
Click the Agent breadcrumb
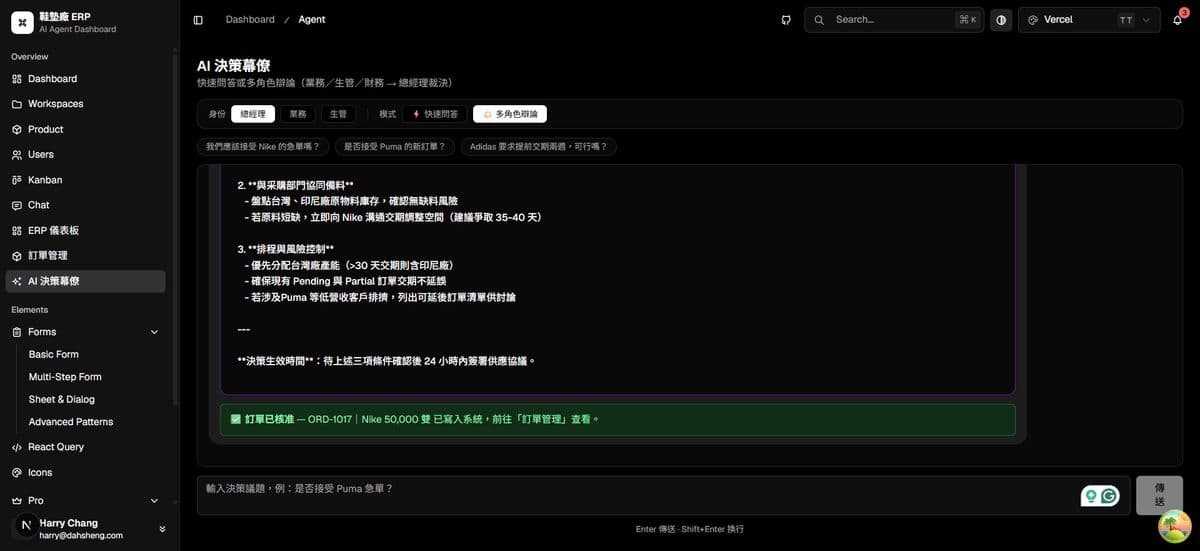point(312,20)
